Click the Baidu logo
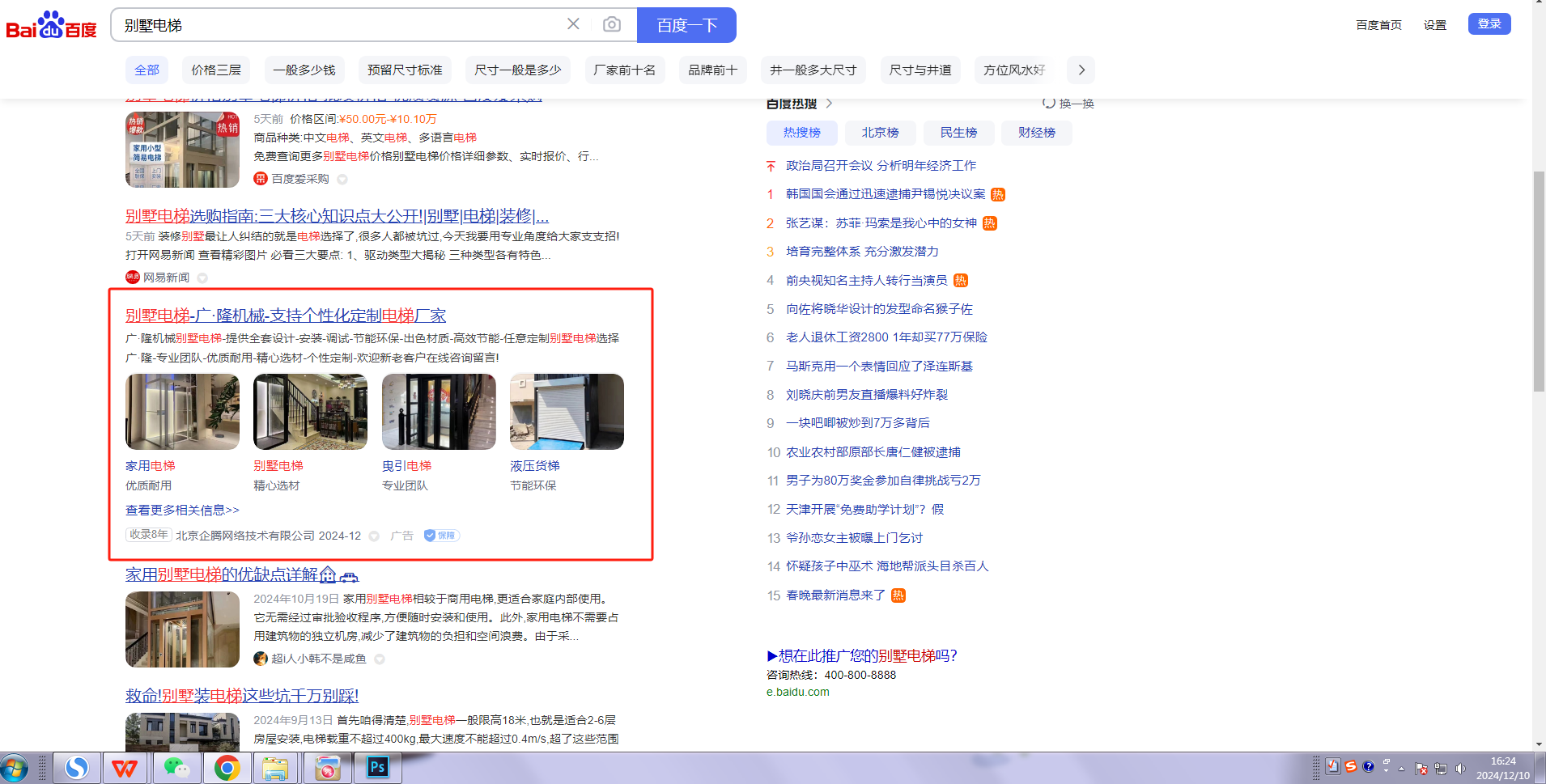Viewport: 1546px width, 784px height. click(x=51, y=25)
